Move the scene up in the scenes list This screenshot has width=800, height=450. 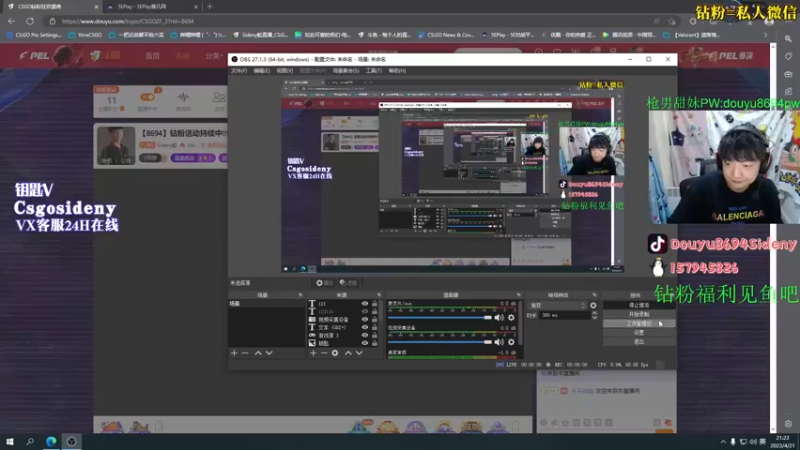tap(258, 353)
